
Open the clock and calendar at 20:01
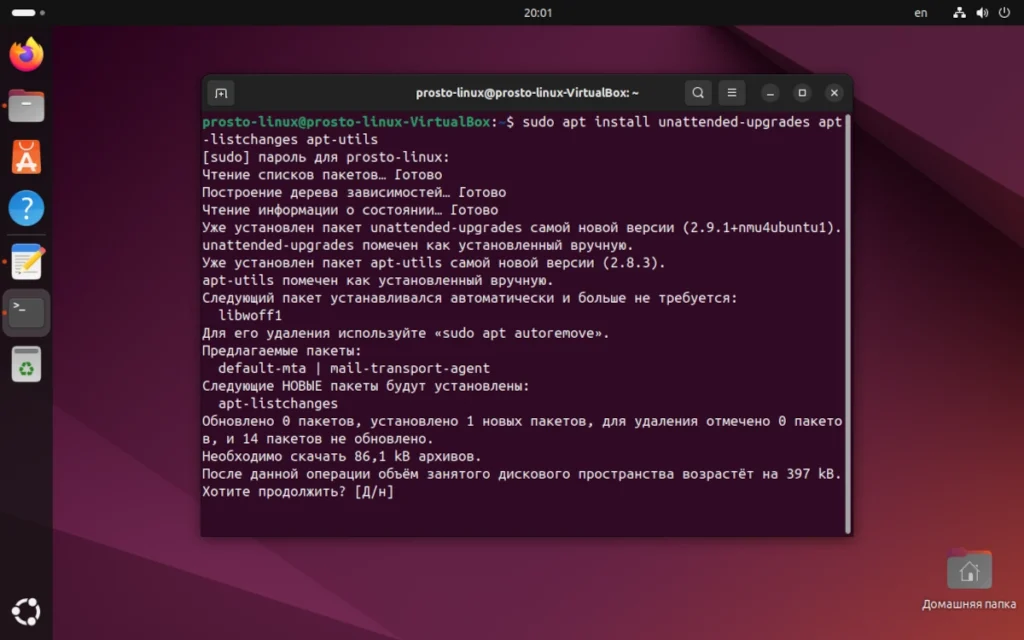point(537,12)
